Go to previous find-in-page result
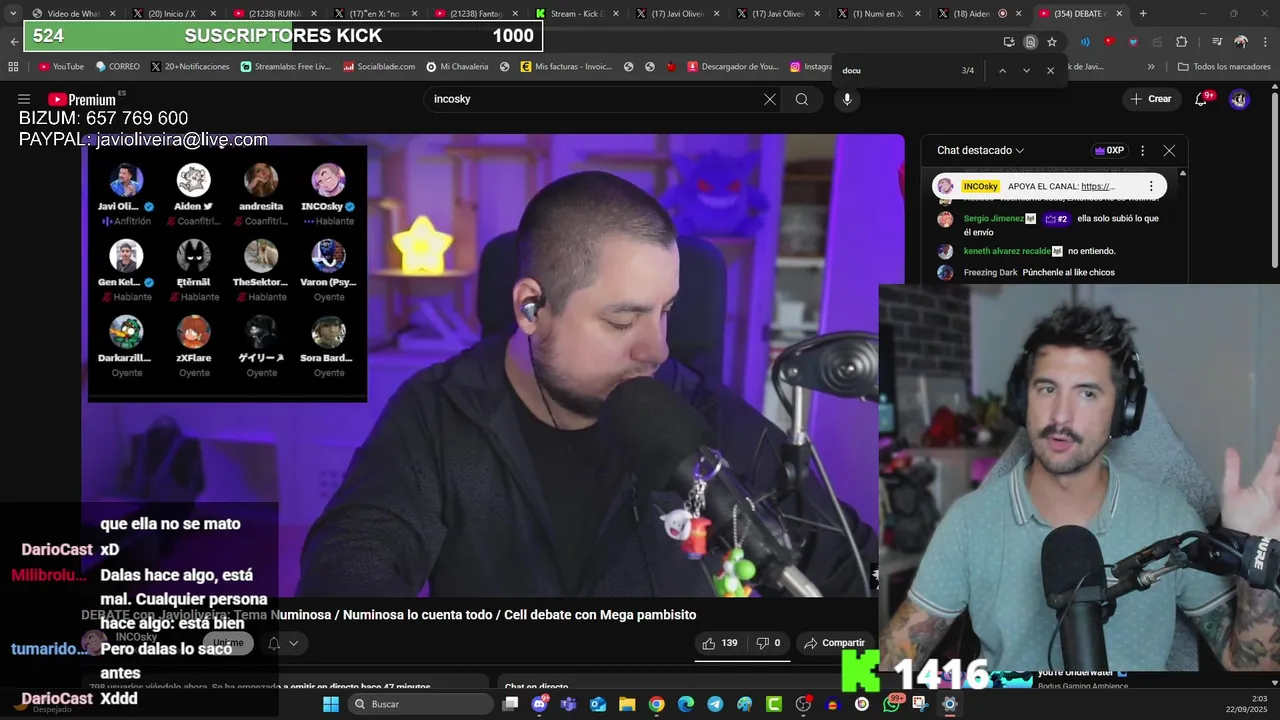This screenshot has height=720, width=1280. [1002, 70]
